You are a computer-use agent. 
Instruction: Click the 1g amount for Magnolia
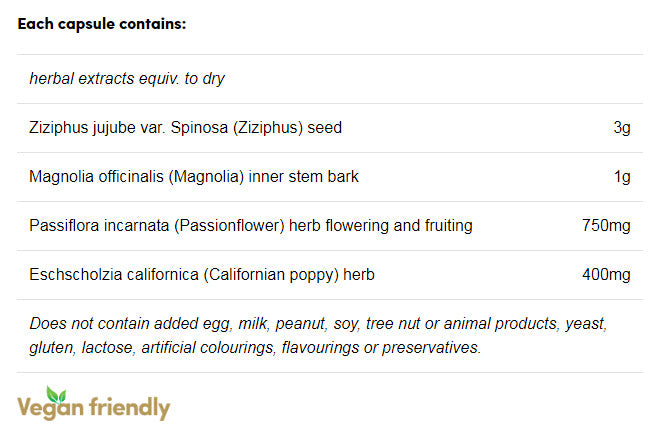(622, 177)
